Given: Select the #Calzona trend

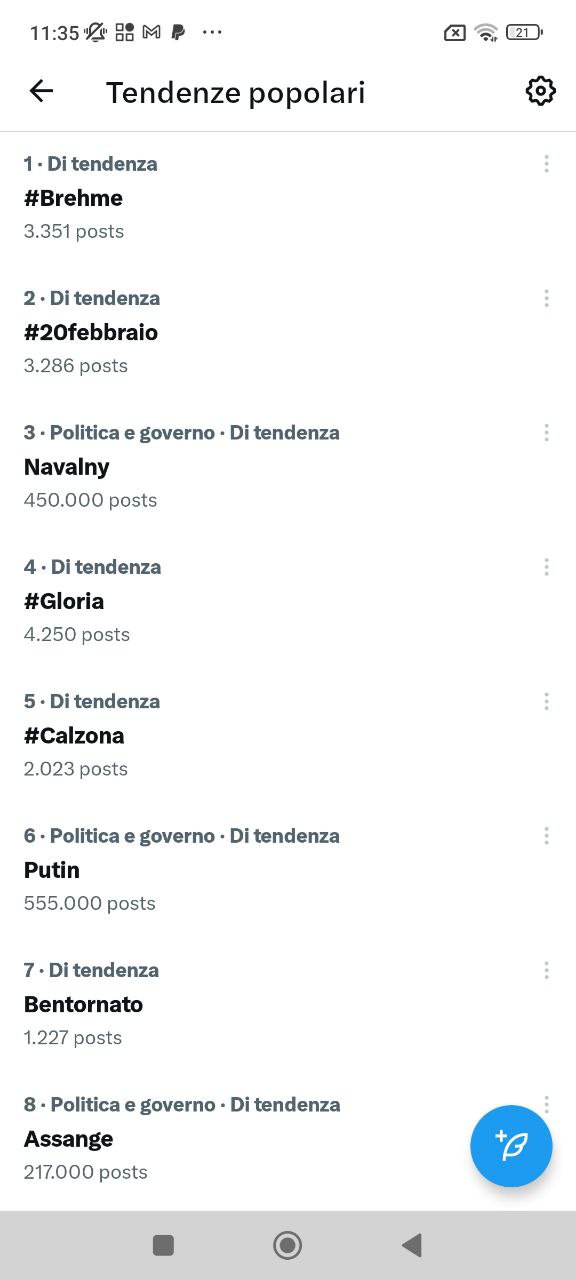Looking at the screenshot, I should click(x=73, y=735).
